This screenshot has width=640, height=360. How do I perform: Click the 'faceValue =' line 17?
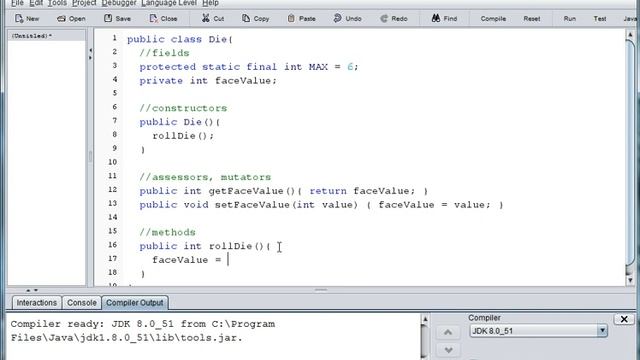[x=187, y=260]
